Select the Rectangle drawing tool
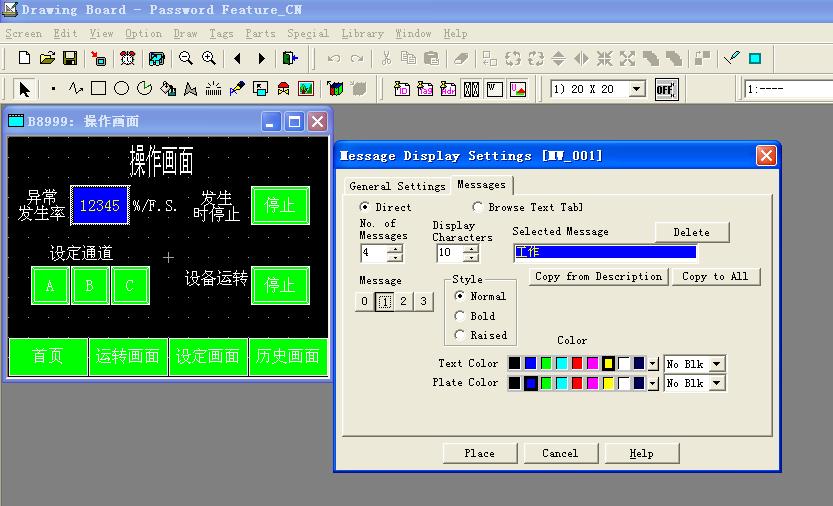 point(98,89)
